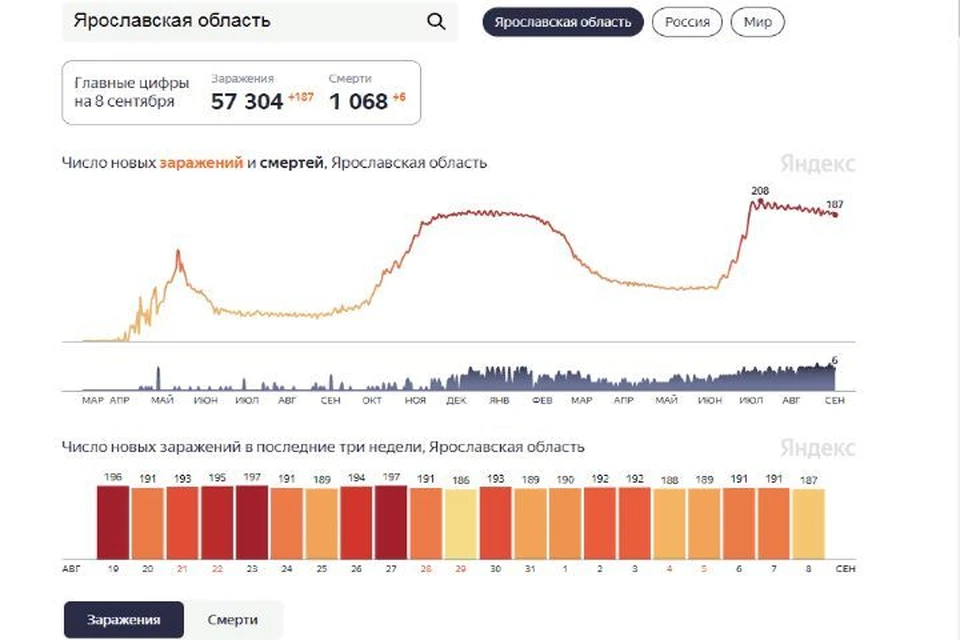Click the +187 daily infections increment
The image size is (960, 640).
pos(301,97)
